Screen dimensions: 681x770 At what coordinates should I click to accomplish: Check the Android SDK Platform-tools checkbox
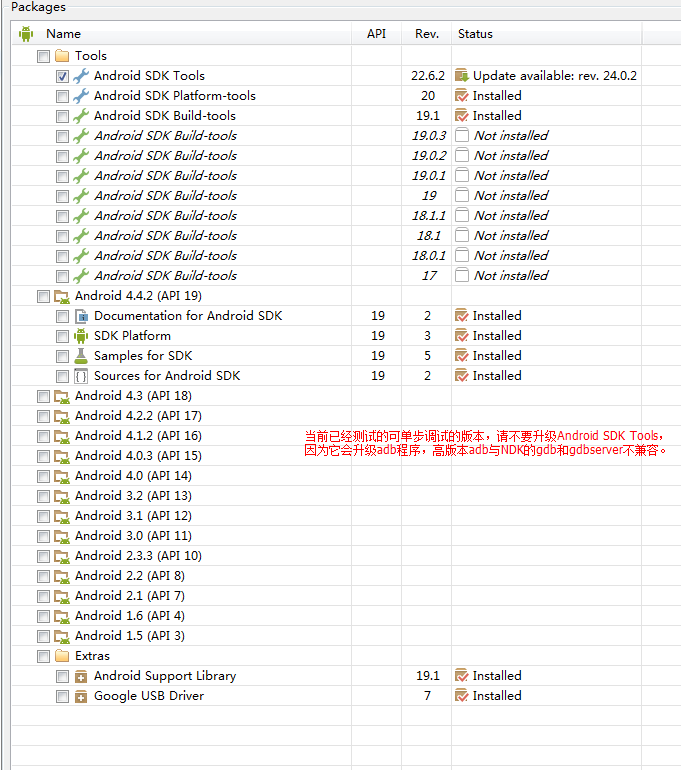pyautogui.click(x=62, y=96)
